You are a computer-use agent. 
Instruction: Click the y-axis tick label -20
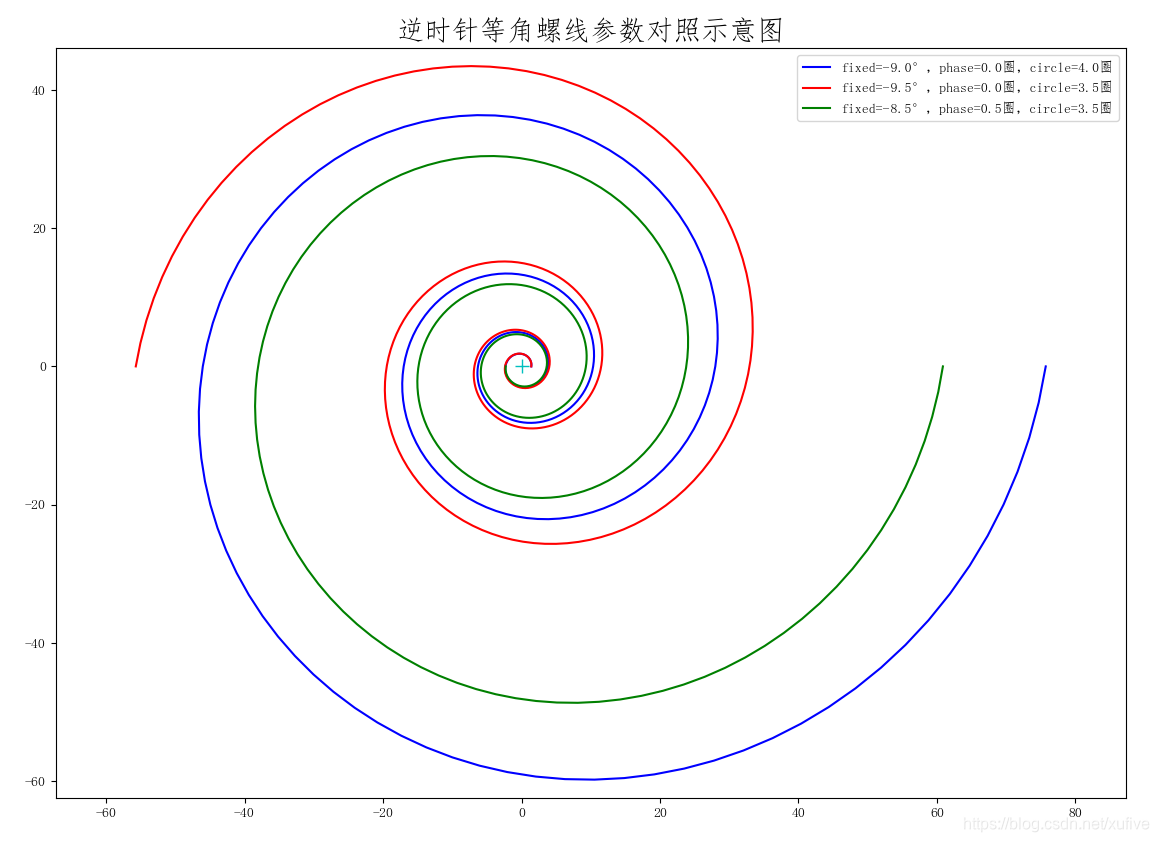tap(35, 505)
